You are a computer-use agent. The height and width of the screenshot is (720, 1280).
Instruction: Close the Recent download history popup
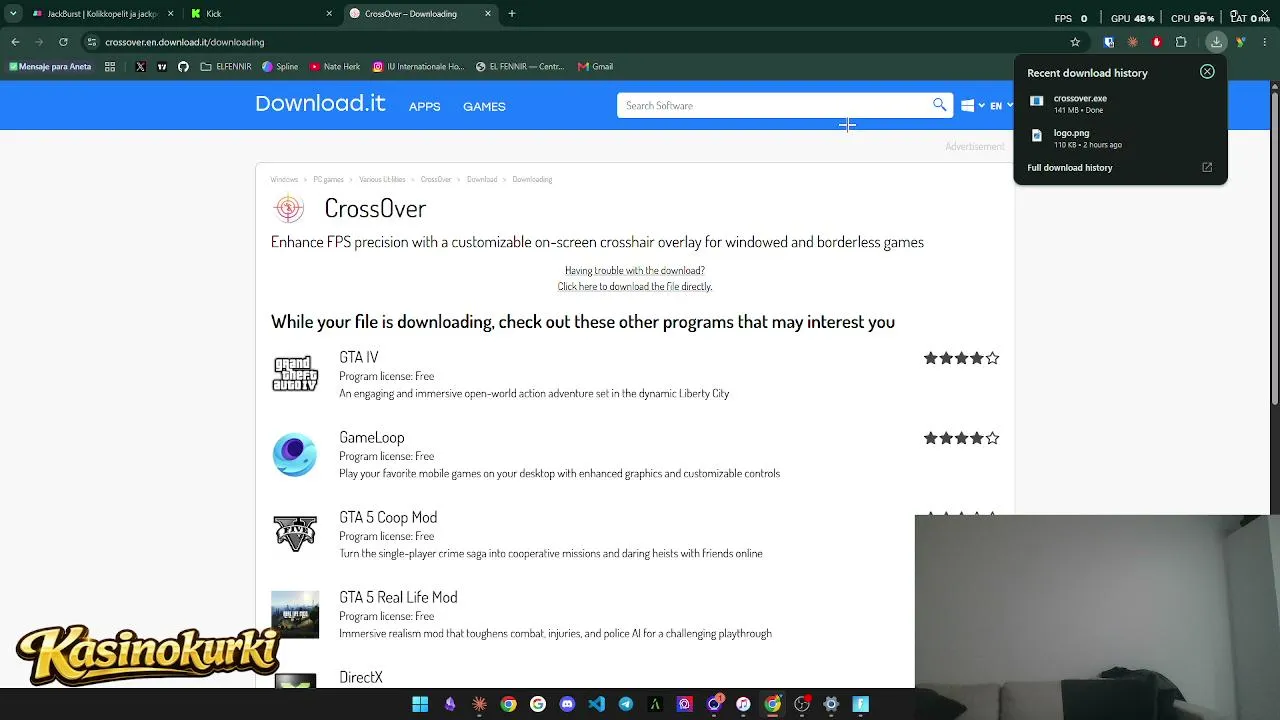(1207, 72)
